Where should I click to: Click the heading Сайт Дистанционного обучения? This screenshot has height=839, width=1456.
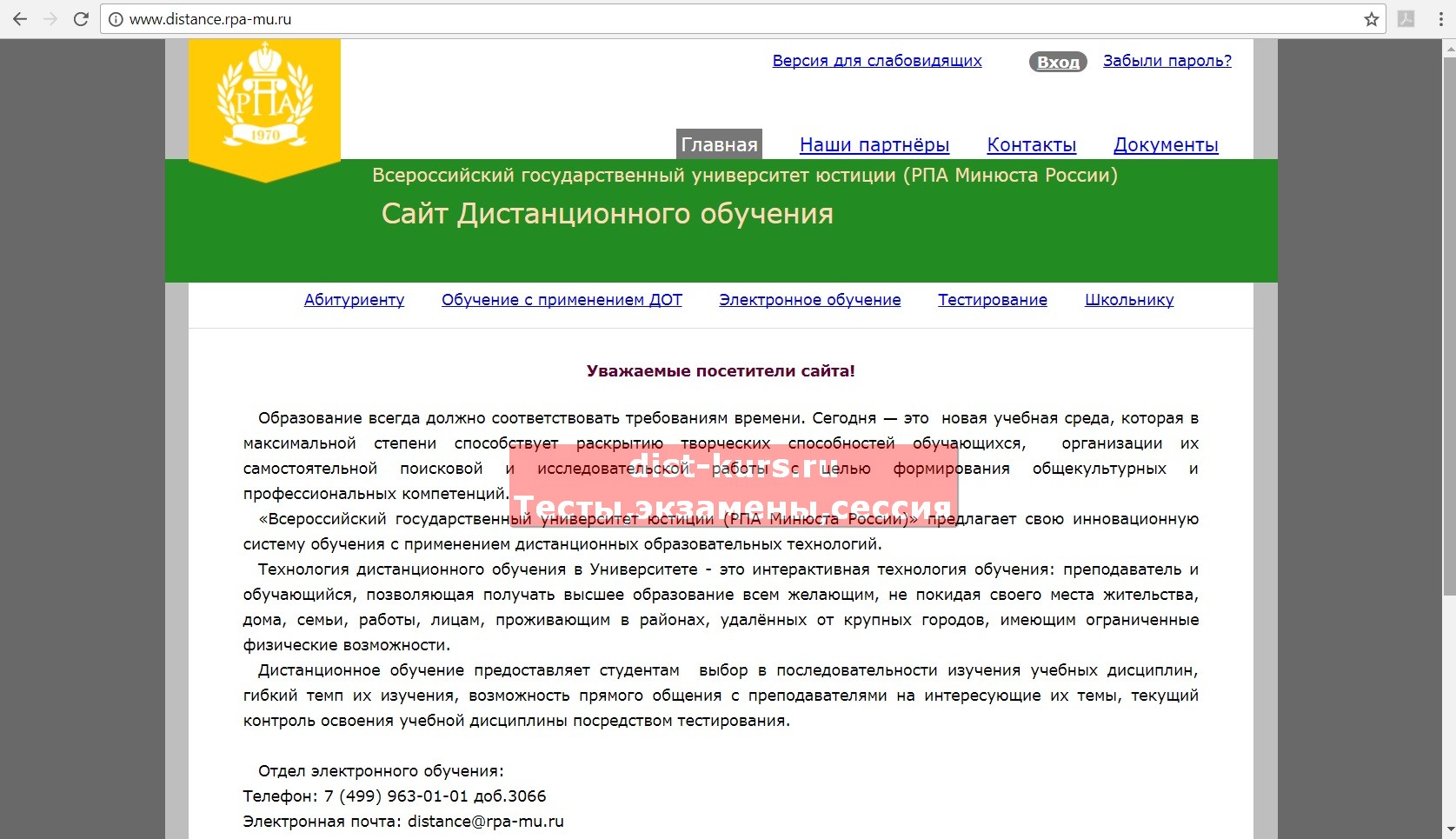[x=608, y=214]
